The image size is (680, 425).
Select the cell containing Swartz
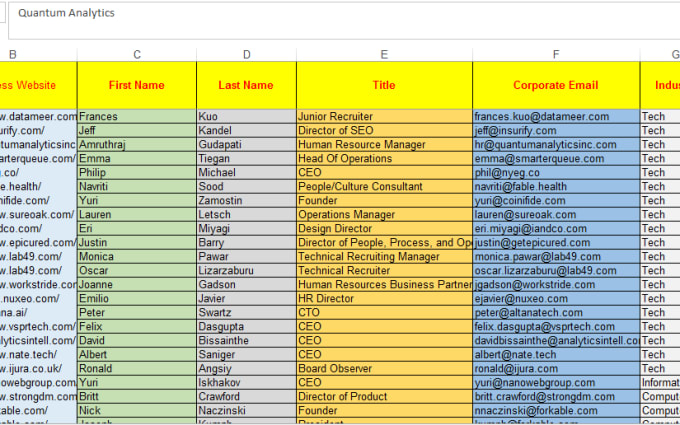[247, 312]
